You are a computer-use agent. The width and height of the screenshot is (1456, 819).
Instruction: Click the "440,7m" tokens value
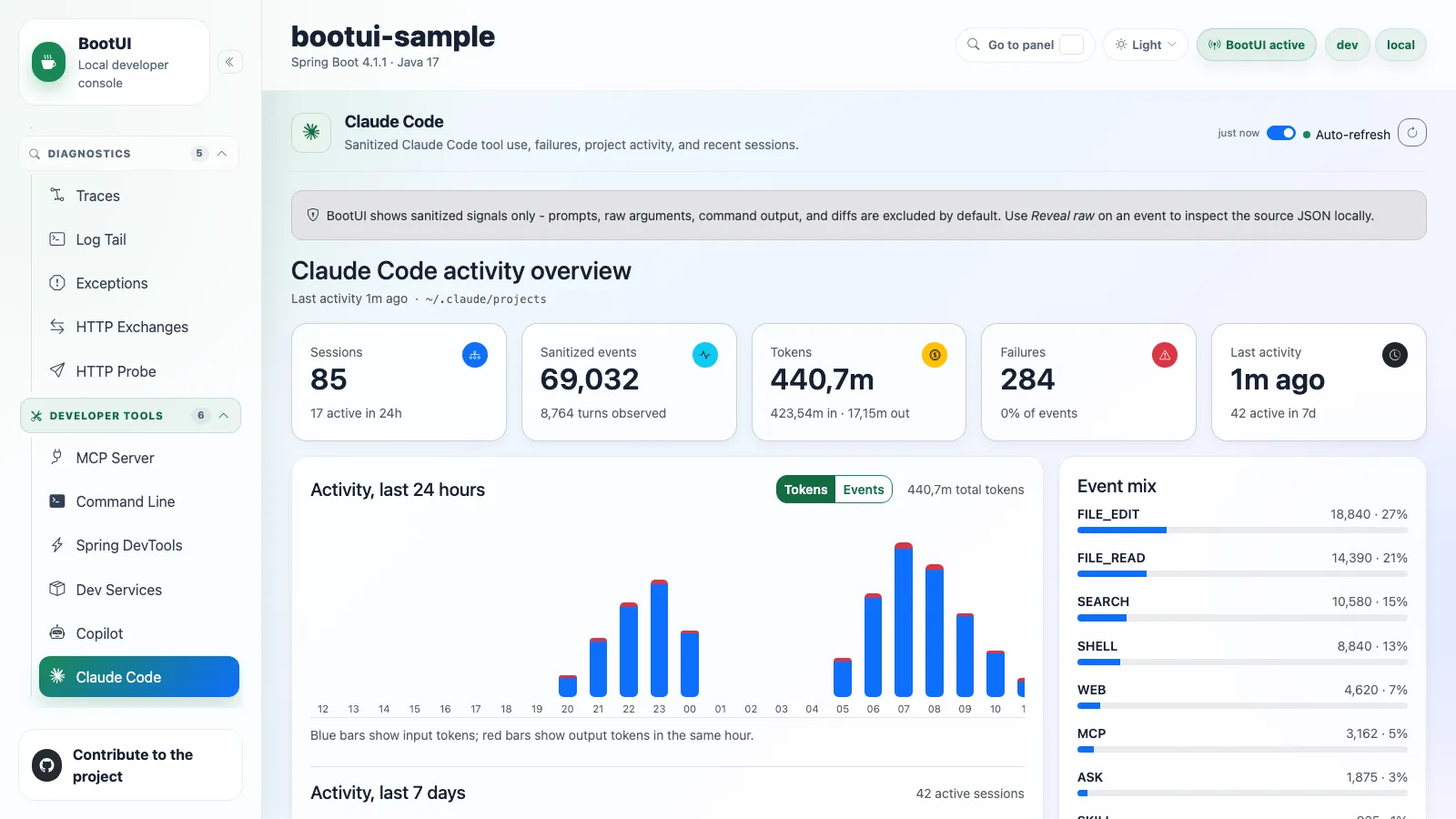click(822, 379)
